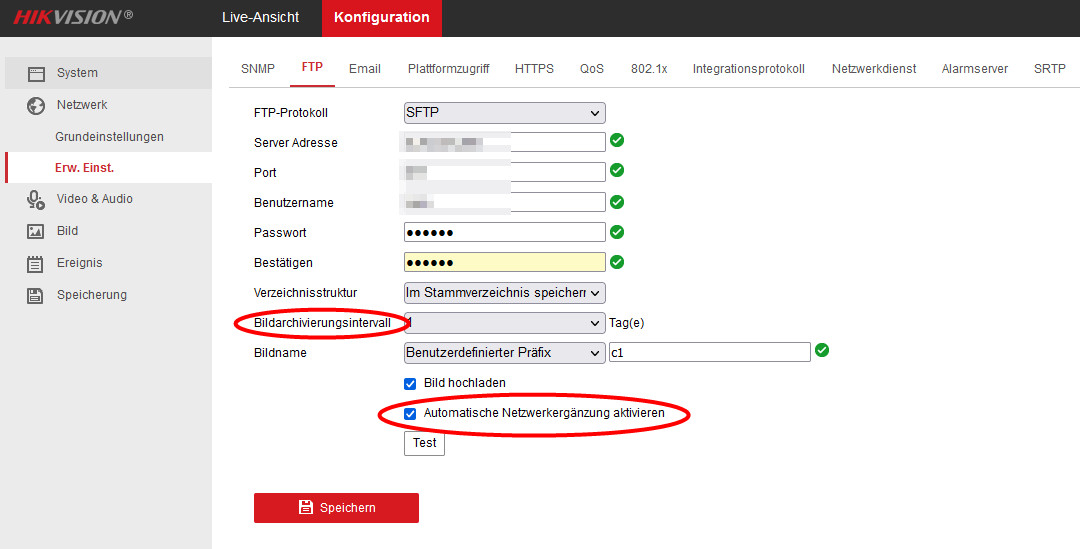The image size is (1080, 549).
Task: Click the Netzwerk globe icon
Action: click(x=36, y=105)
